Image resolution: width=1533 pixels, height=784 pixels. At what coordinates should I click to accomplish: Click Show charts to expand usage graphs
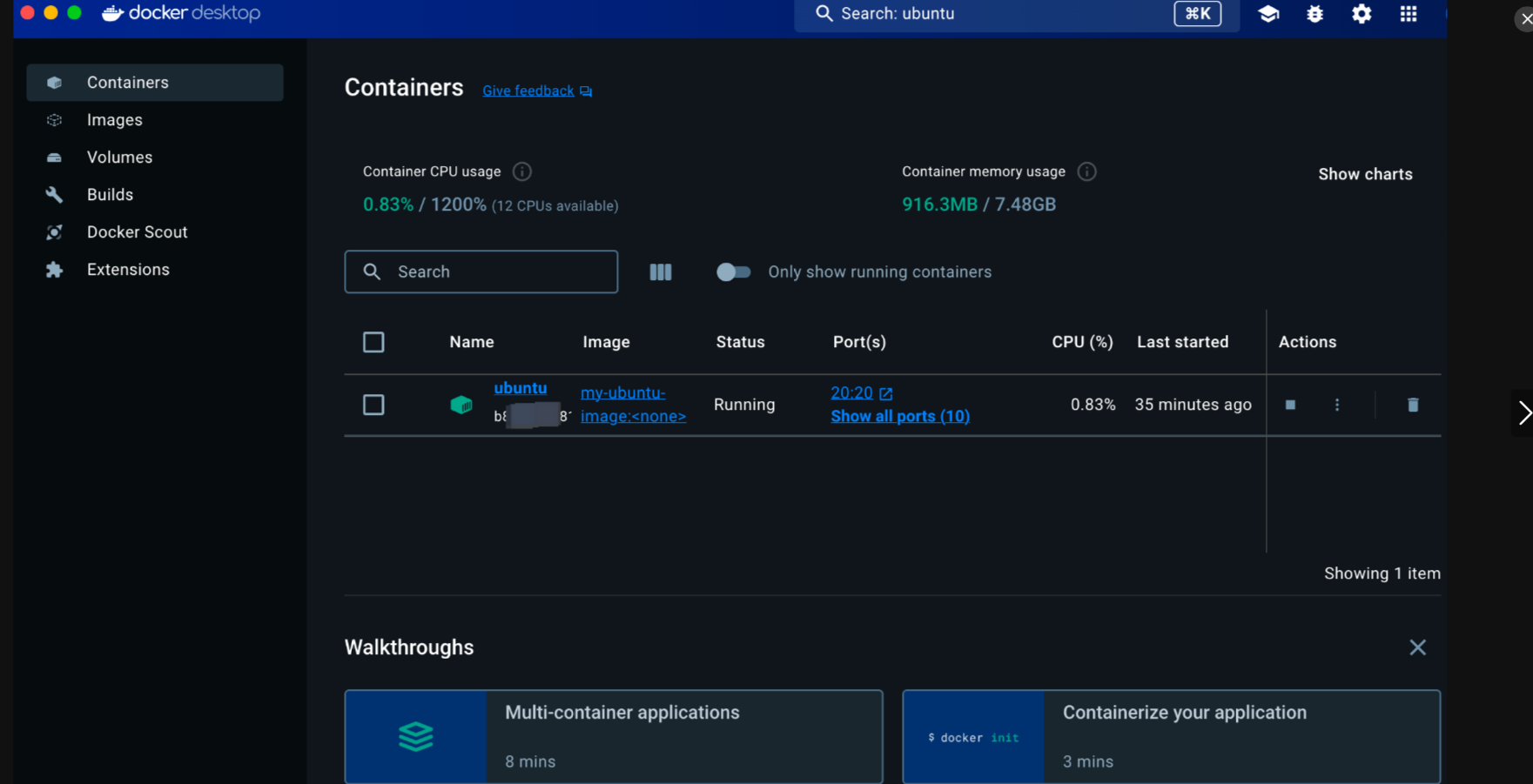pyautogui.click(x=1364, y=174)
